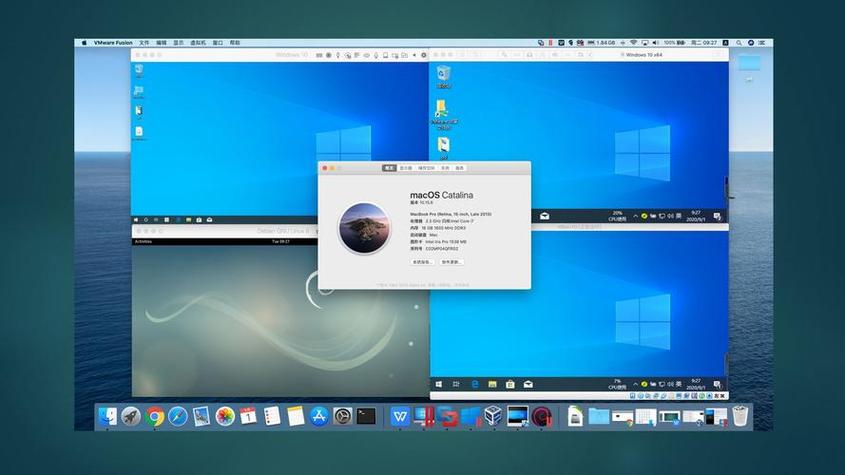Image resolution: width=845 pixels, height=475 pixels.
Task: Click the macOS Catalina title text
Action: (441, 195)
